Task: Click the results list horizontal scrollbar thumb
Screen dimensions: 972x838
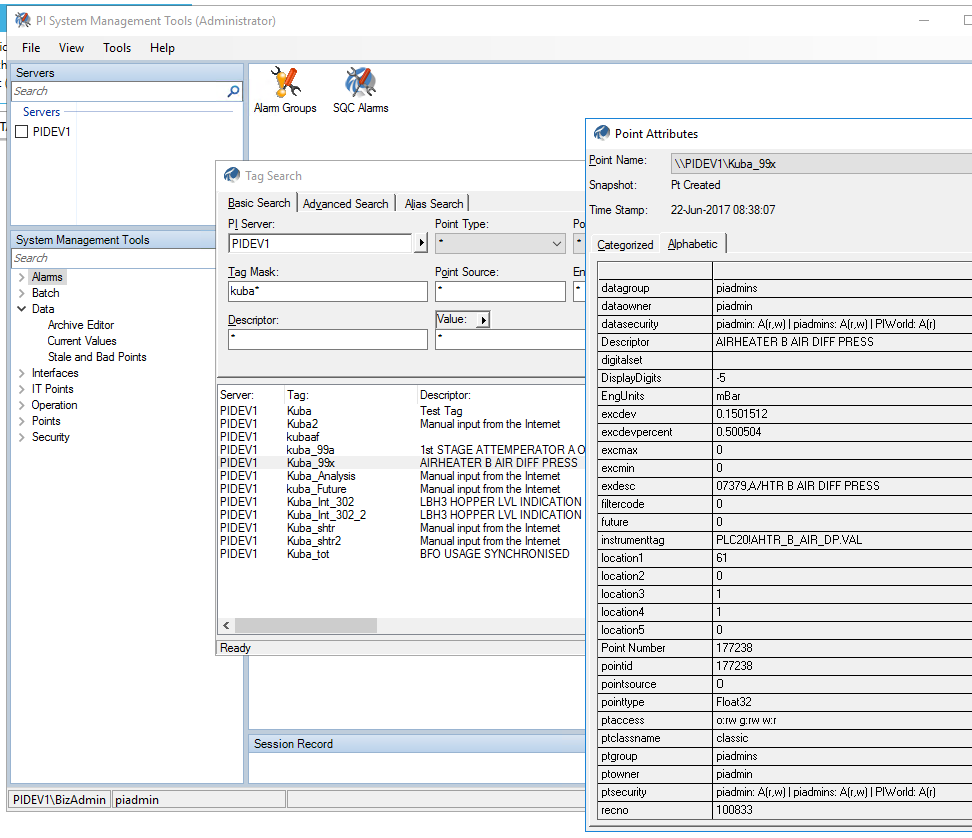Action: pos(306,625)
